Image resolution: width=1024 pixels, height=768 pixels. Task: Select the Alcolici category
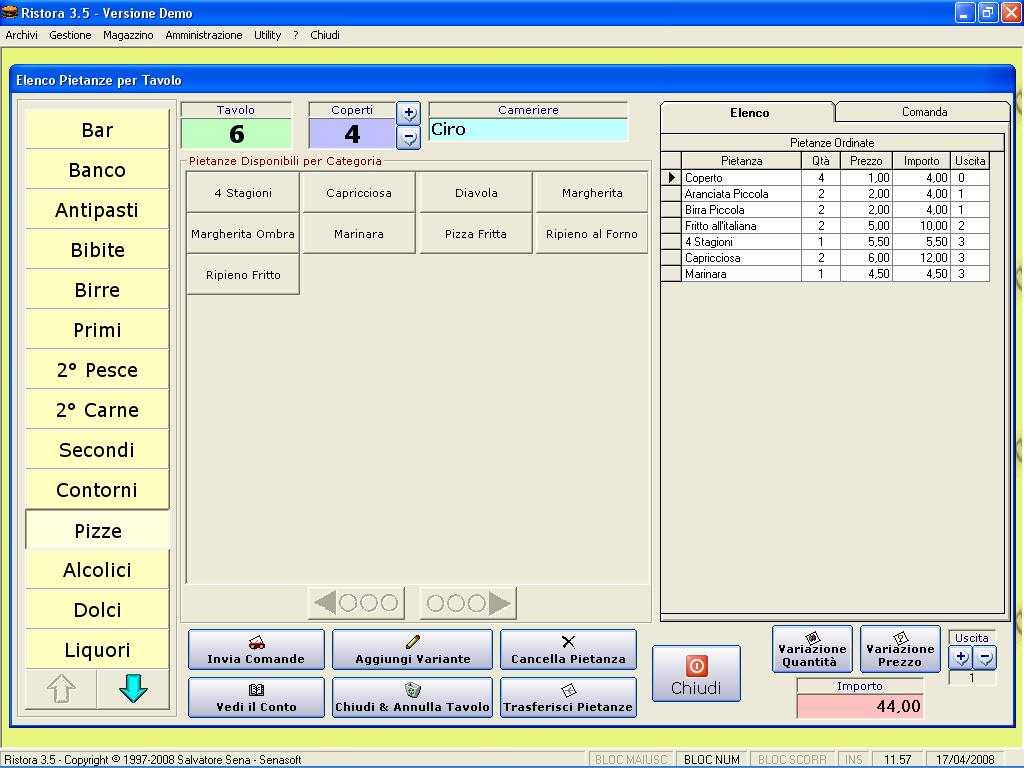[97, 569]
